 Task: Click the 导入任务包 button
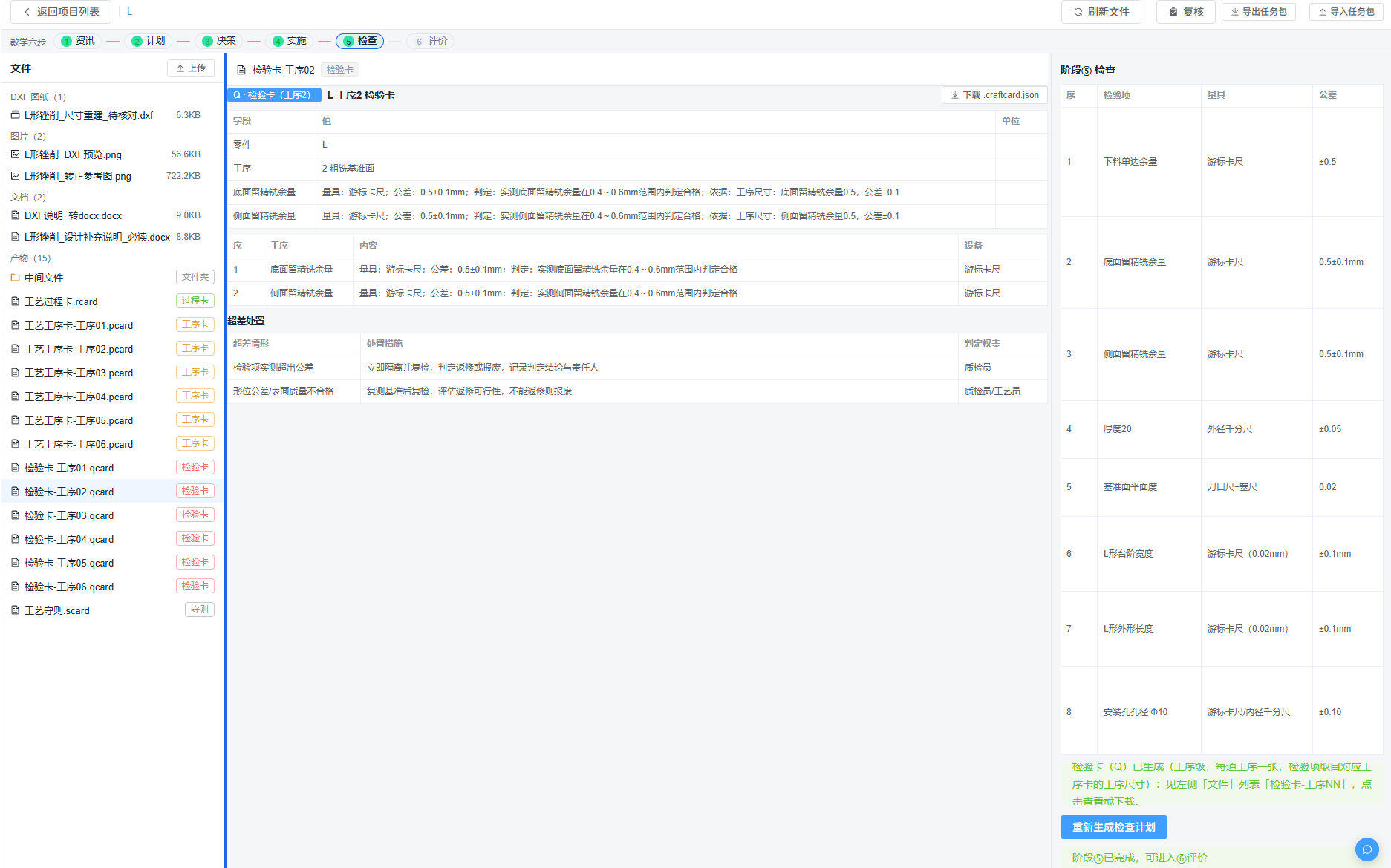point(1346,12)
